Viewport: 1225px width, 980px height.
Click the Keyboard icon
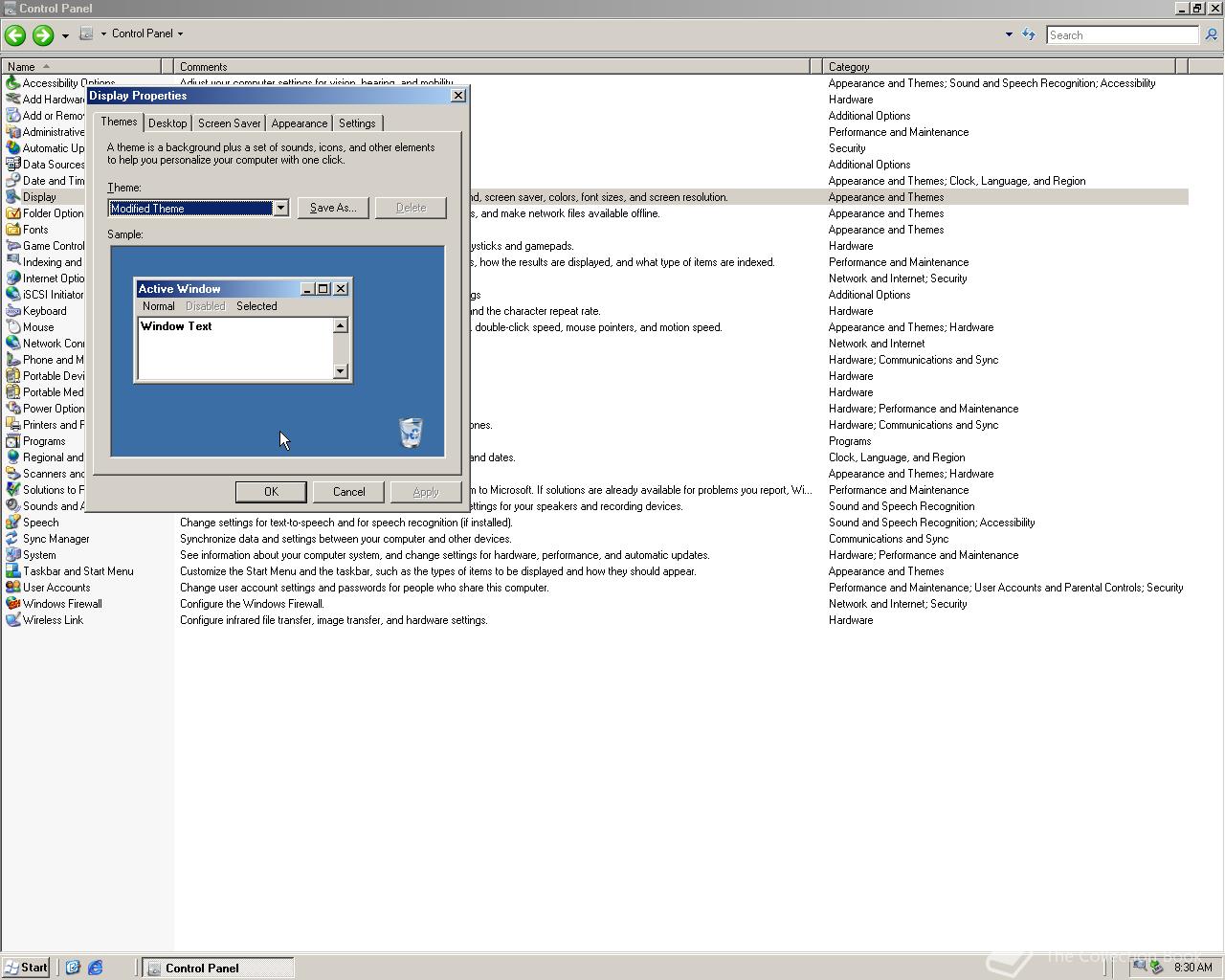point(12,311)
